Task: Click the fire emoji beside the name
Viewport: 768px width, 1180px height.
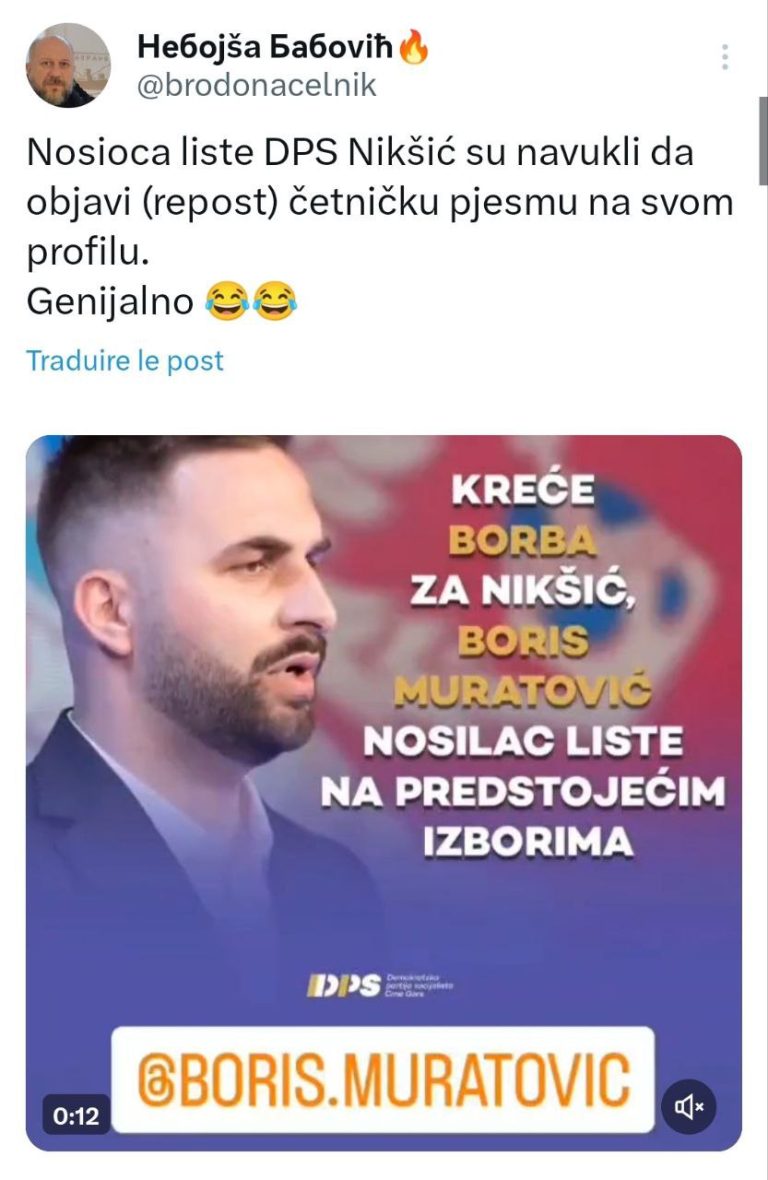Action: 413,47
